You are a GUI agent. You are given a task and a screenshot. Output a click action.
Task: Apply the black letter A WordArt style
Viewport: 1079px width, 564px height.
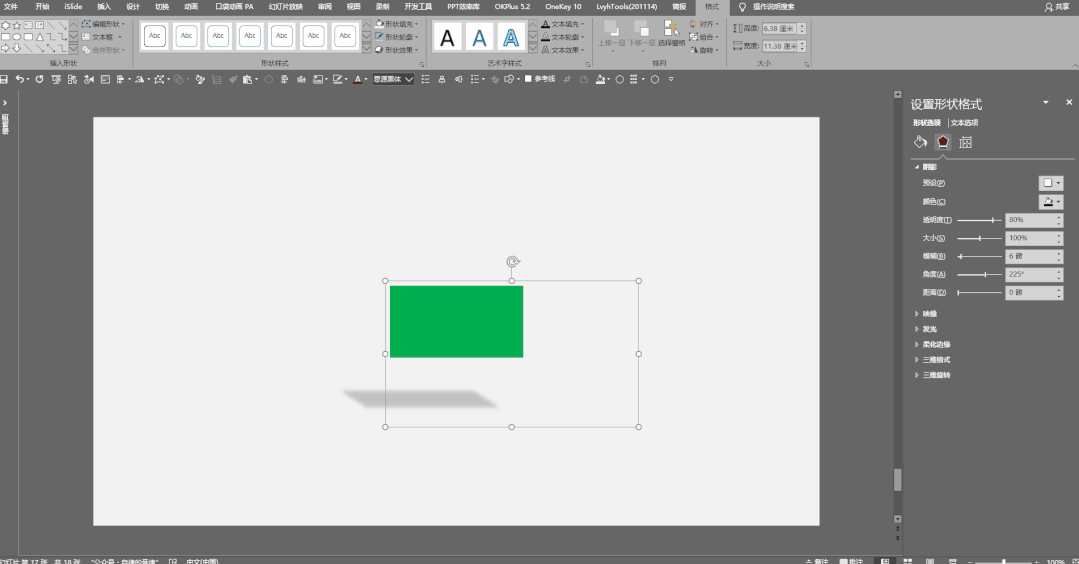pos(448,38)
